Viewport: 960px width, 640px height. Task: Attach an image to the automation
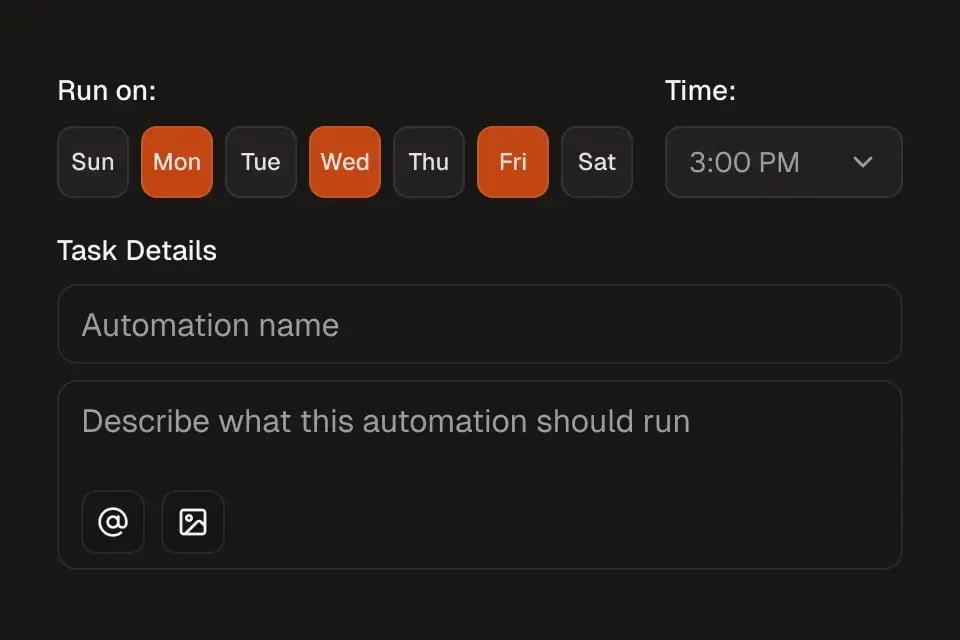tap(192, 522)
